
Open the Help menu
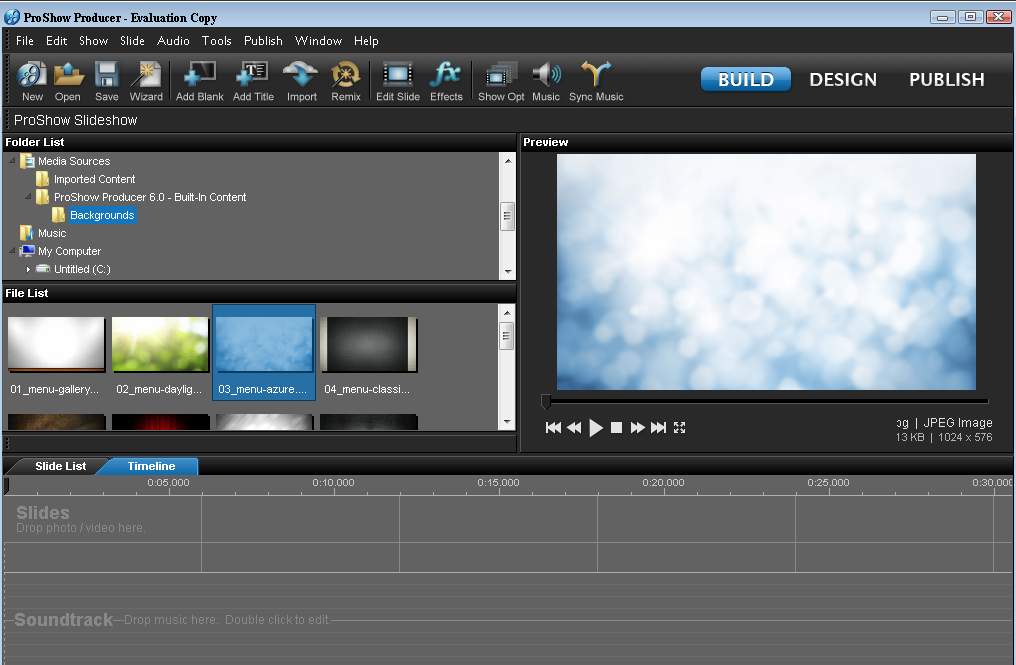366,41
